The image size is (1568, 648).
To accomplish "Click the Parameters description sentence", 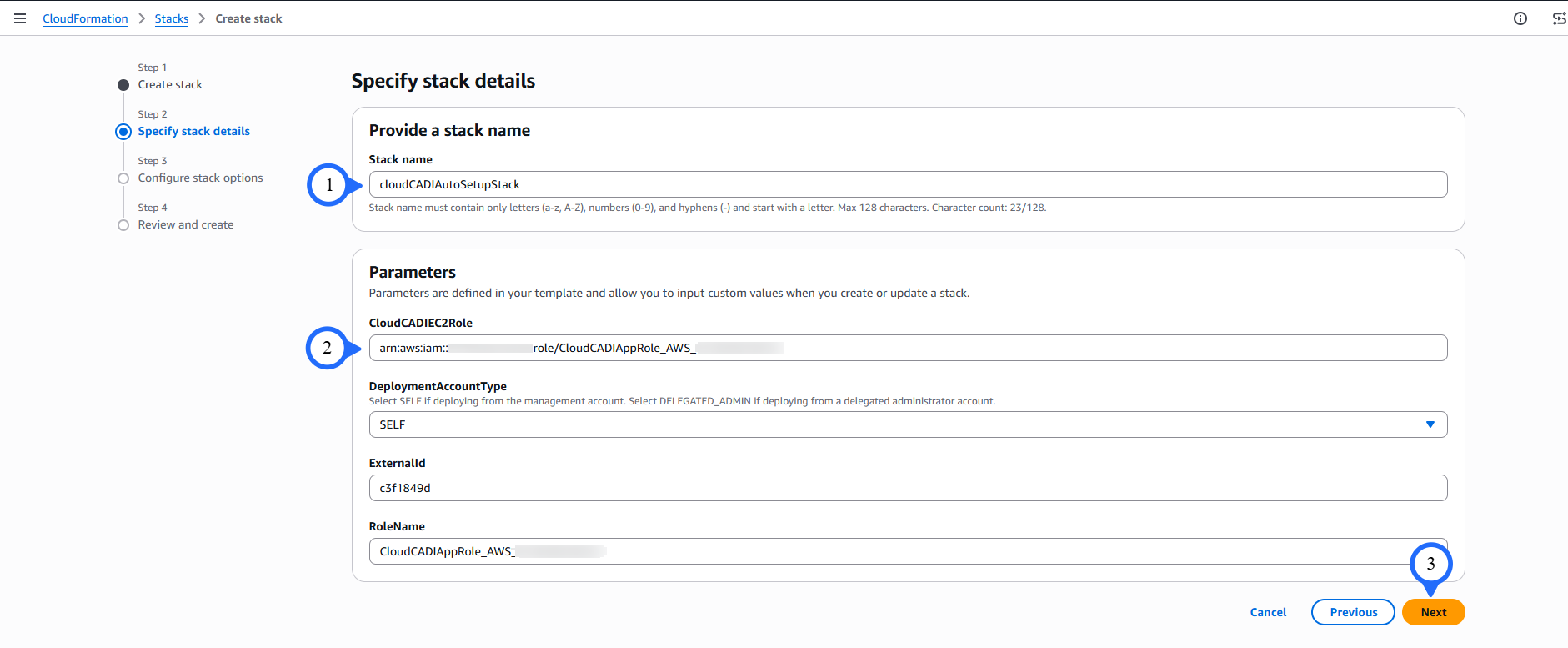I will (x=669, y=293).
